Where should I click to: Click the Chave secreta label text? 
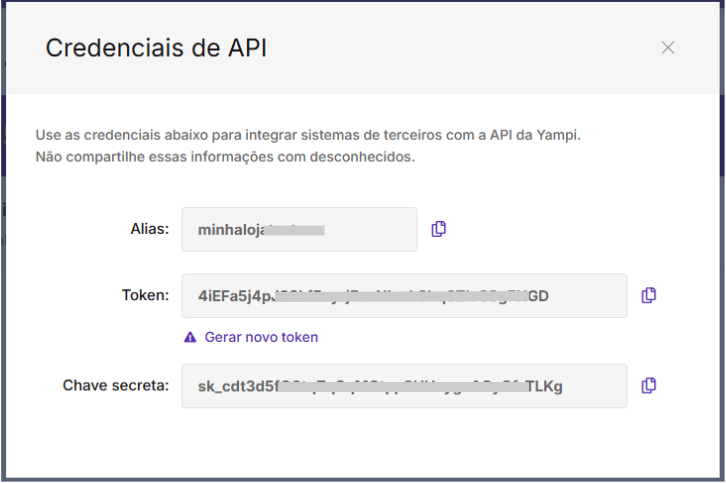coord(116,385)
